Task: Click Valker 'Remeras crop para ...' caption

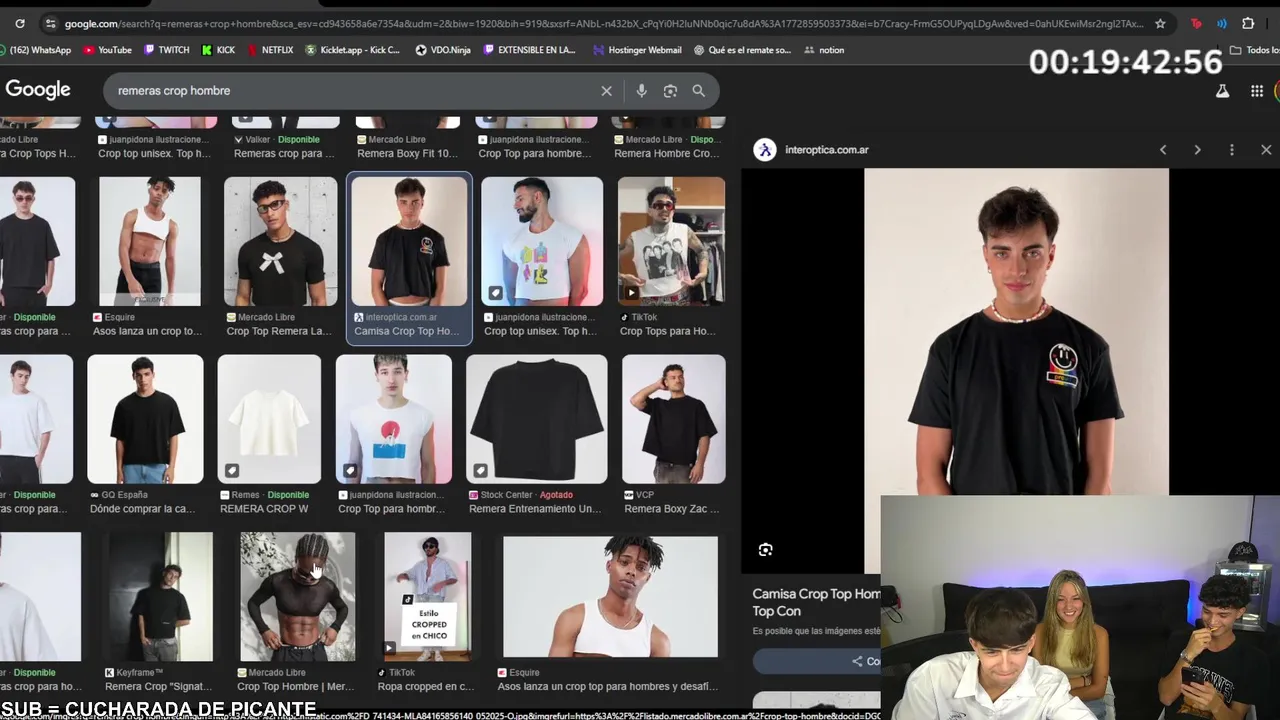Action: pyautogui.click(x=284, y=154)
